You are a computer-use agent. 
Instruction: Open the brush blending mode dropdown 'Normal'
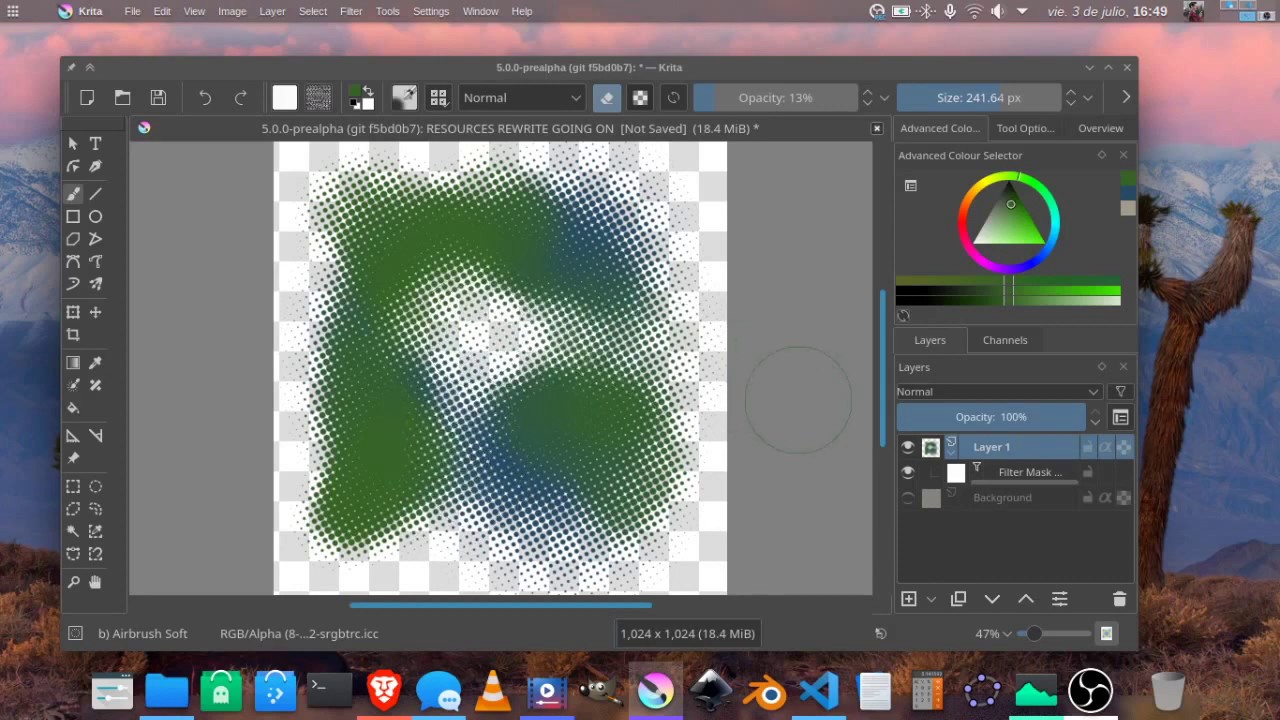tap(521, 98)
